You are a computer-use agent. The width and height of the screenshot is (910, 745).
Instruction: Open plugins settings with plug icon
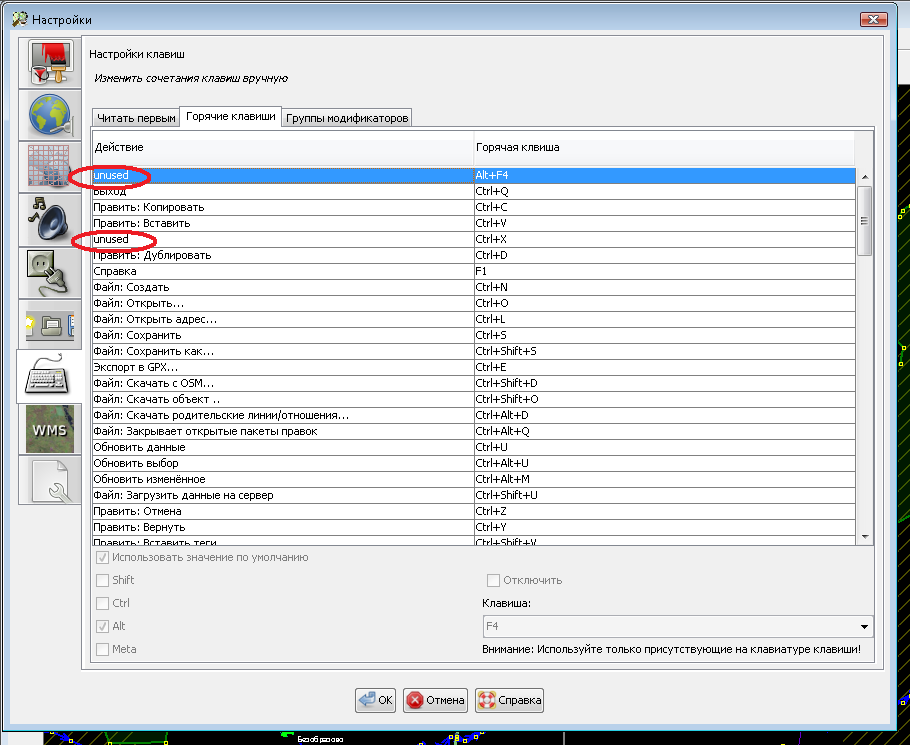coord(50,270)
